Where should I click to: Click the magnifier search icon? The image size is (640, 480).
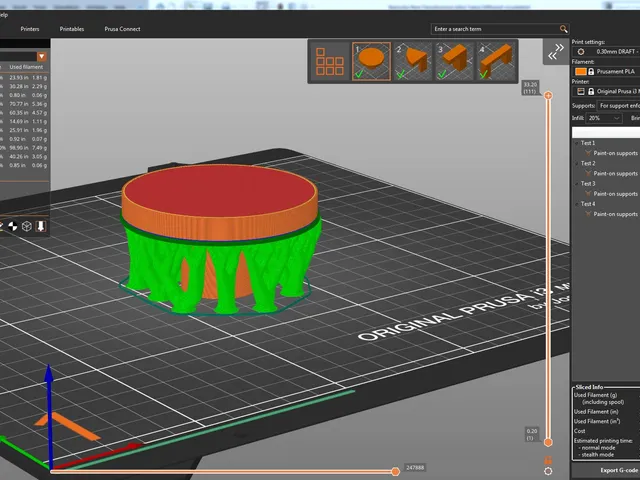pyautogui.click(x=564, y=29)
